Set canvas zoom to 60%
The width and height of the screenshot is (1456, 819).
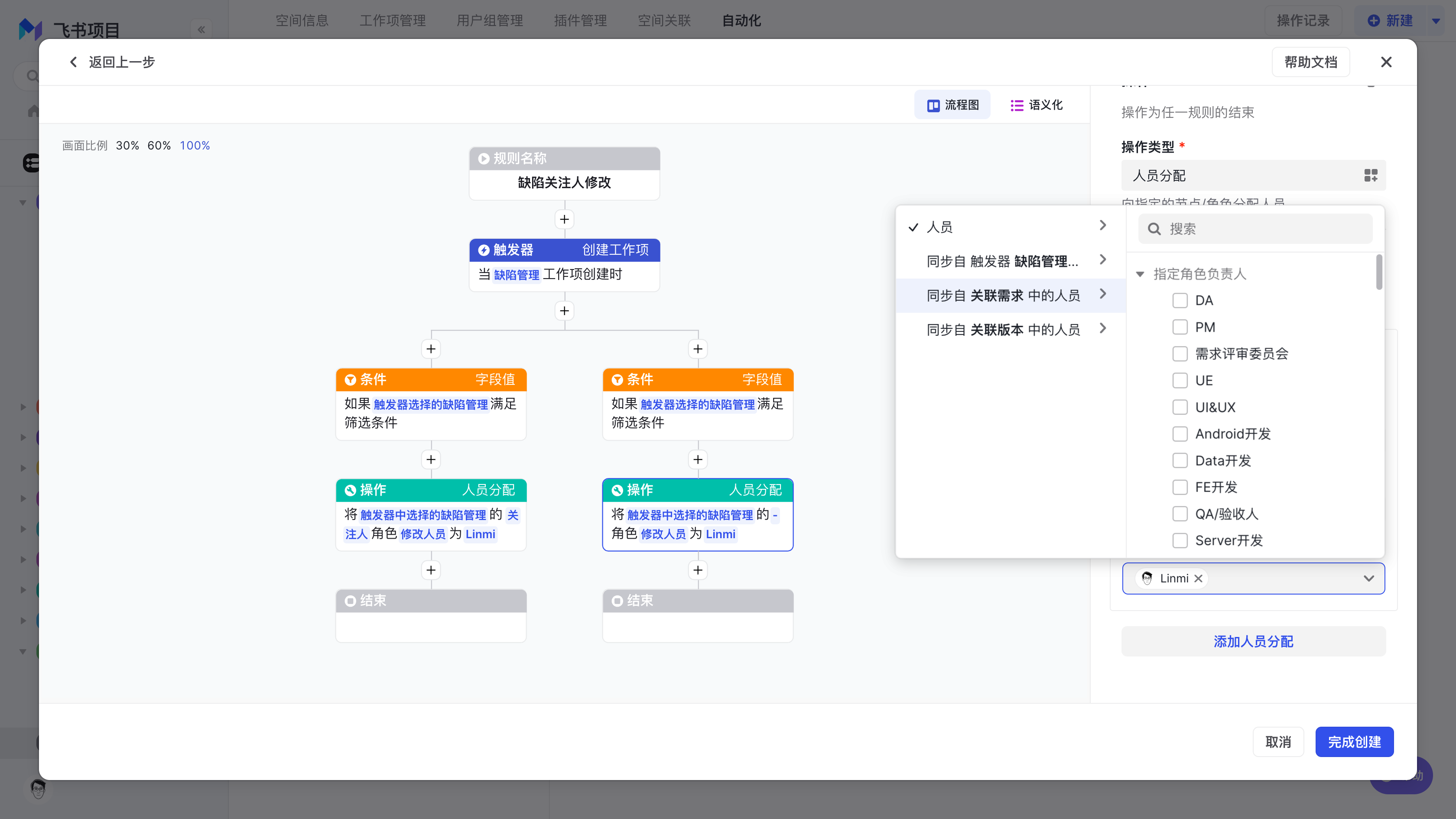click(x=159, y=145)
